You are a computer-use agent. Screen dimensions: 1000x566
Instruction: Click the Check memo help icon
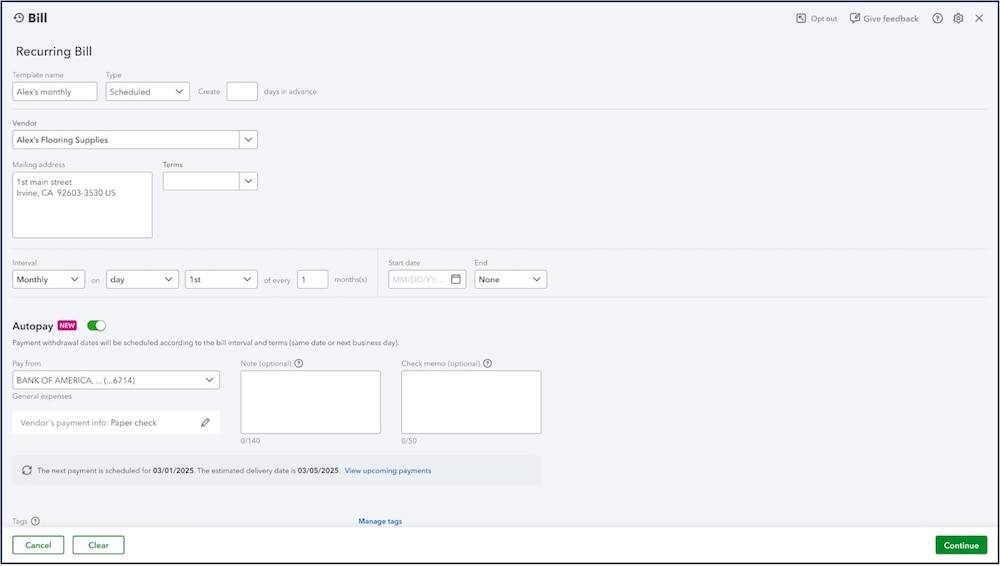click(x=487, y=364)
